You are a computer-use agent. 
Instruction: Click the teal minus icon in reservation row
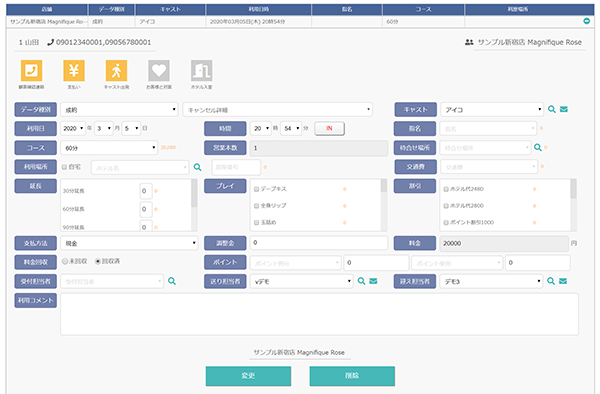(x=587, y=21)
